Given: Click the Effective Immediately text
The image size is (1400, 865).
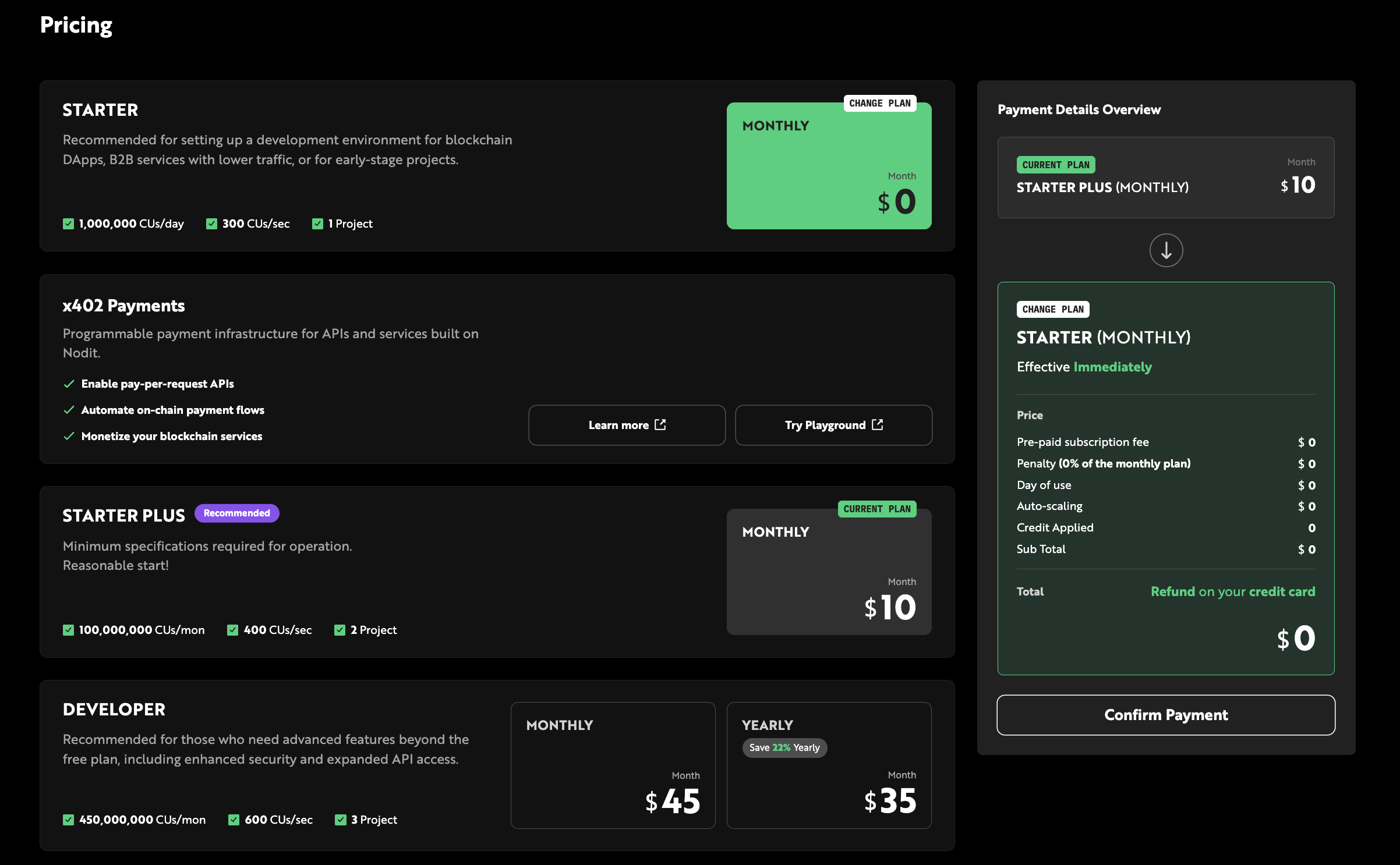Looking at the screenshot, I should click(1084, 367).
